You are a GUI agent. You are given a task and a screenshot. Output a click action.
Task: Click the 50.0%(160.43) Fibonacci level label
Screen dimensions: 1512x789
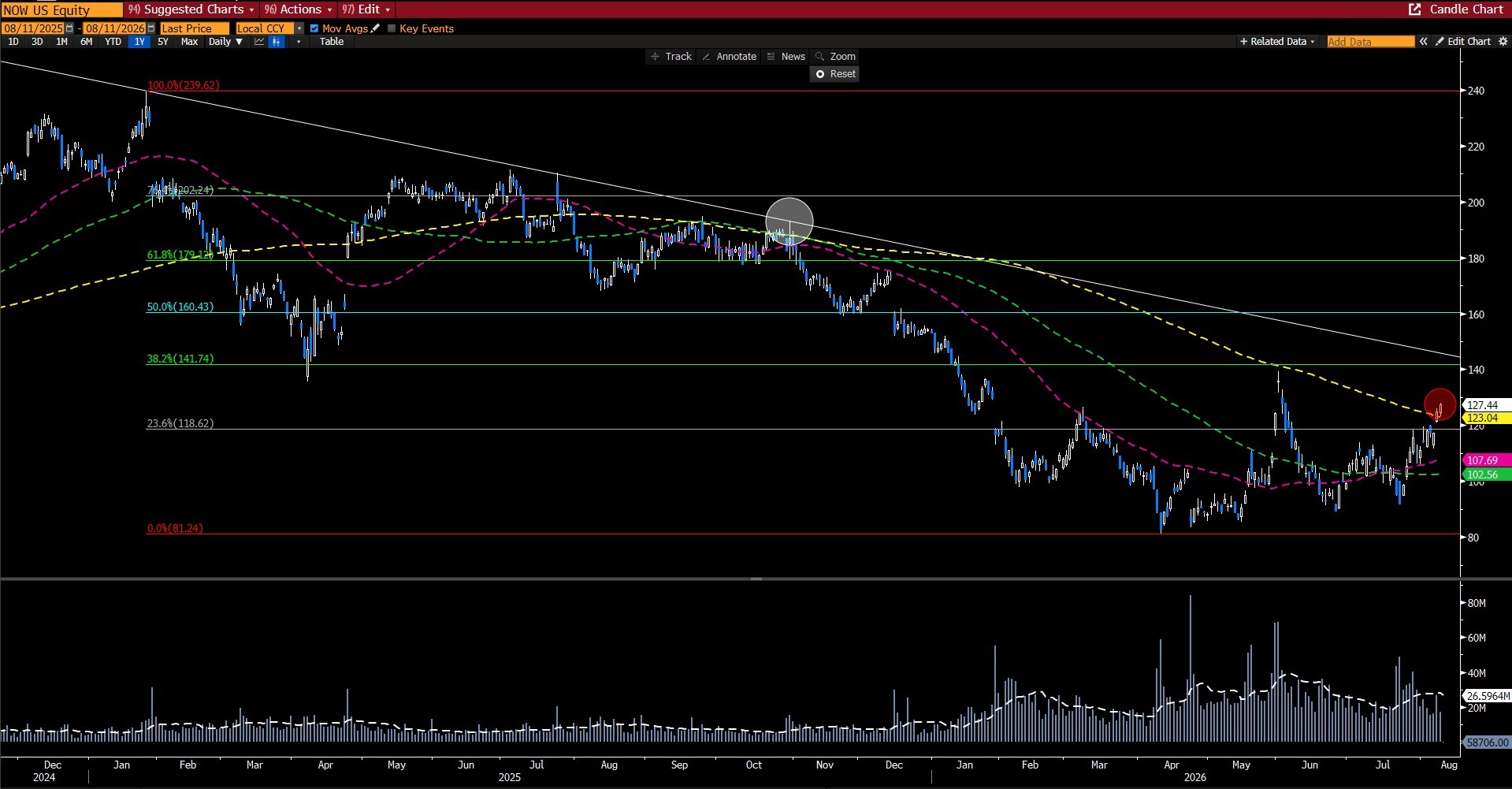click(180, 307)
